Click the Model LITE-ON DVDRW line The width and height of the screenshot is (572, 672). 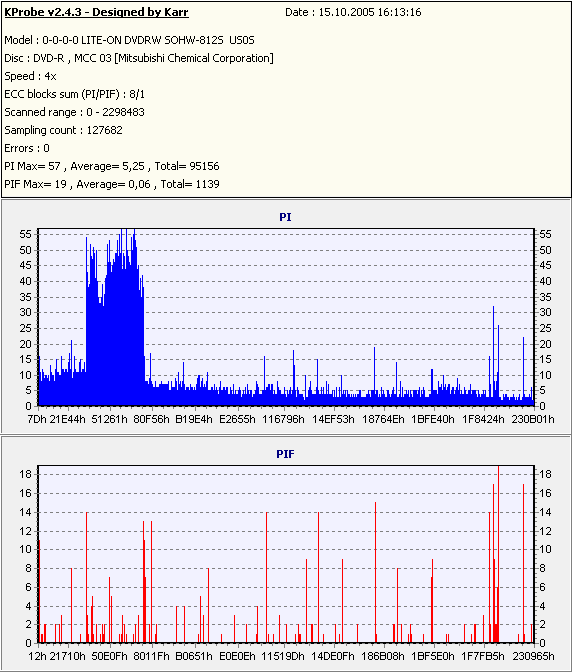(x=129, y=40)
